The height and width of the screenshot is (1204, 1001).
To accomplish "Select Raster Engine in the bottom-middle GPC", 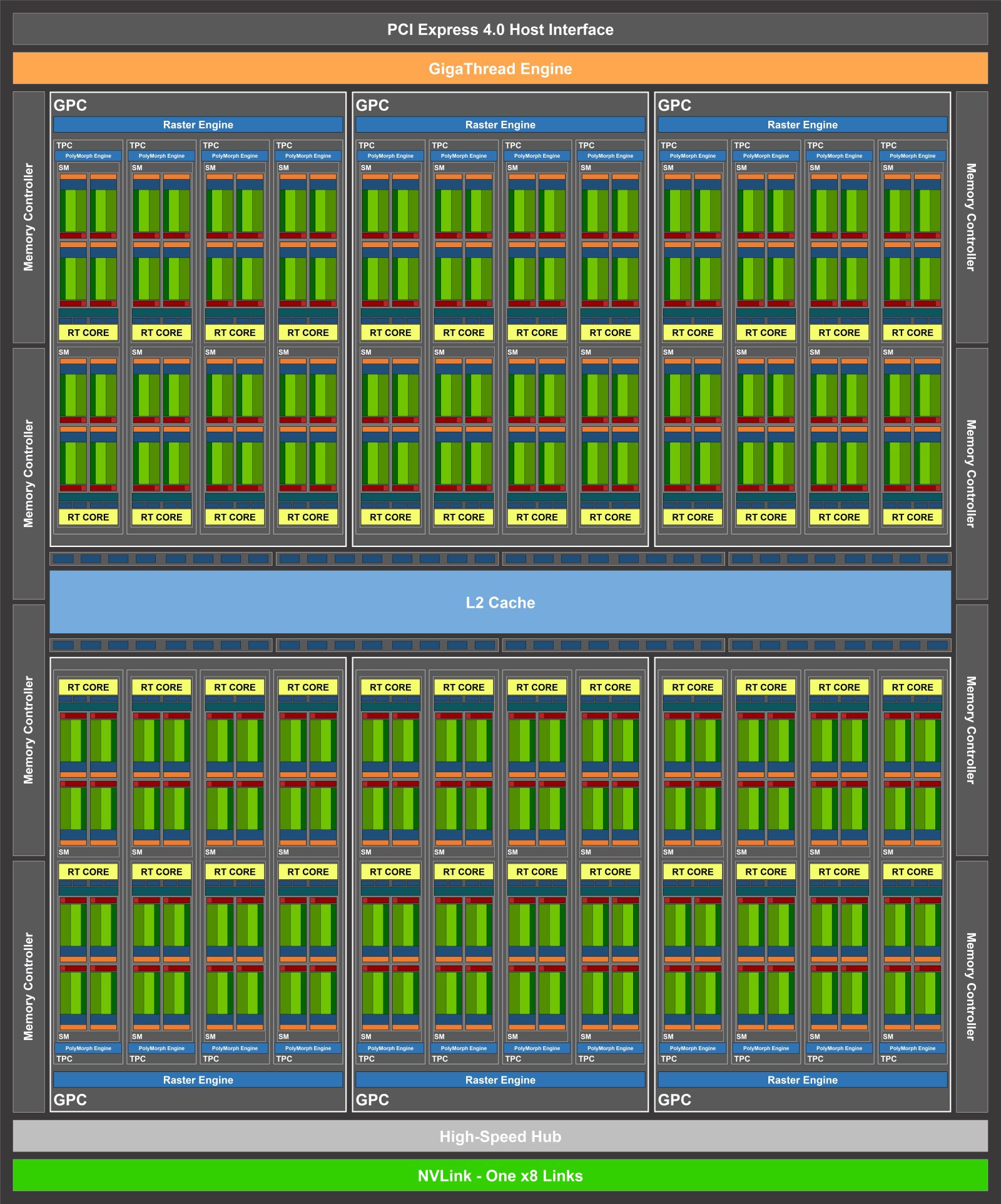I will tap(500, 1079).
